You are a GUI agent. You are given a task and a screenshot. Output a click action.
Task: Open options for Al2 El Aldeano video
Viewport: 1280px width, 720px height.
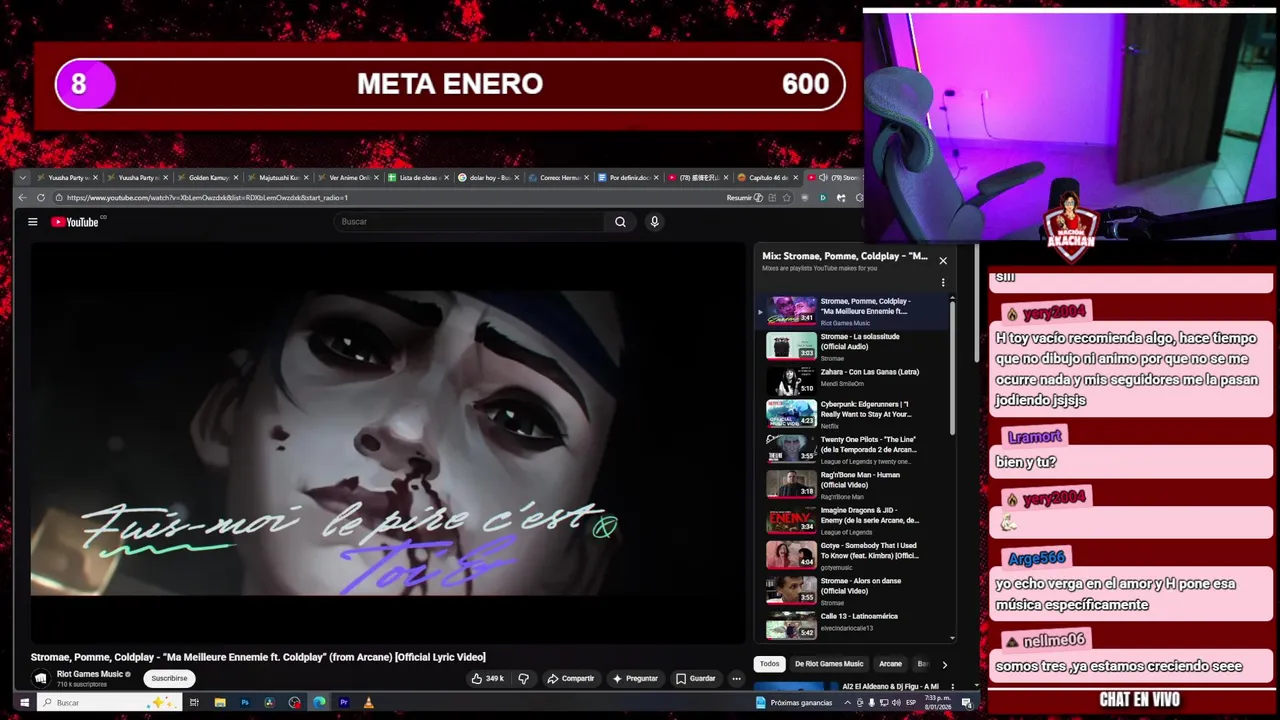pyautogui.click(x=951, y=687)
